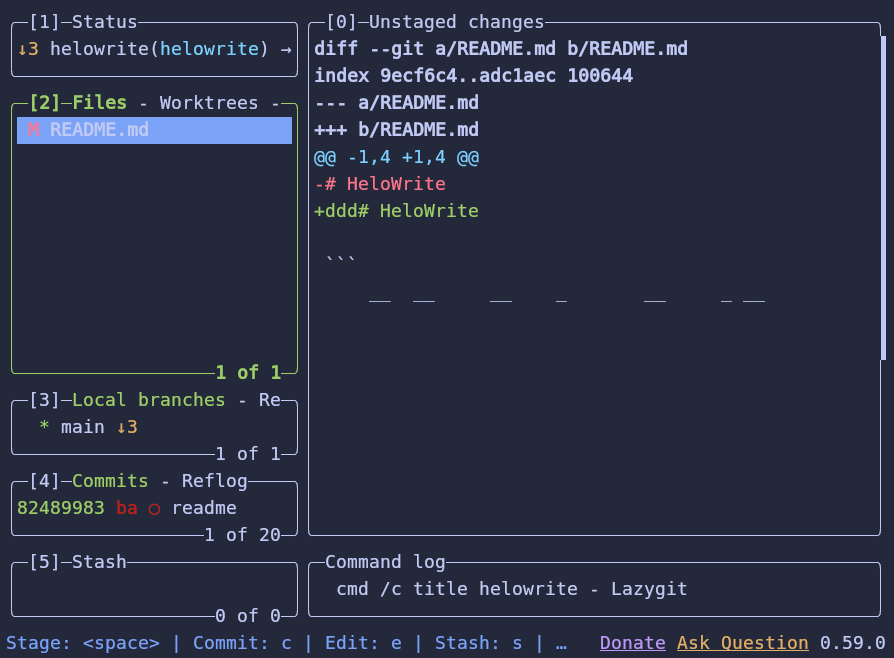Screen dimensions: 894x658
Task: Click the behind-3 arrow in Status panel
Action: pos(28,48)
